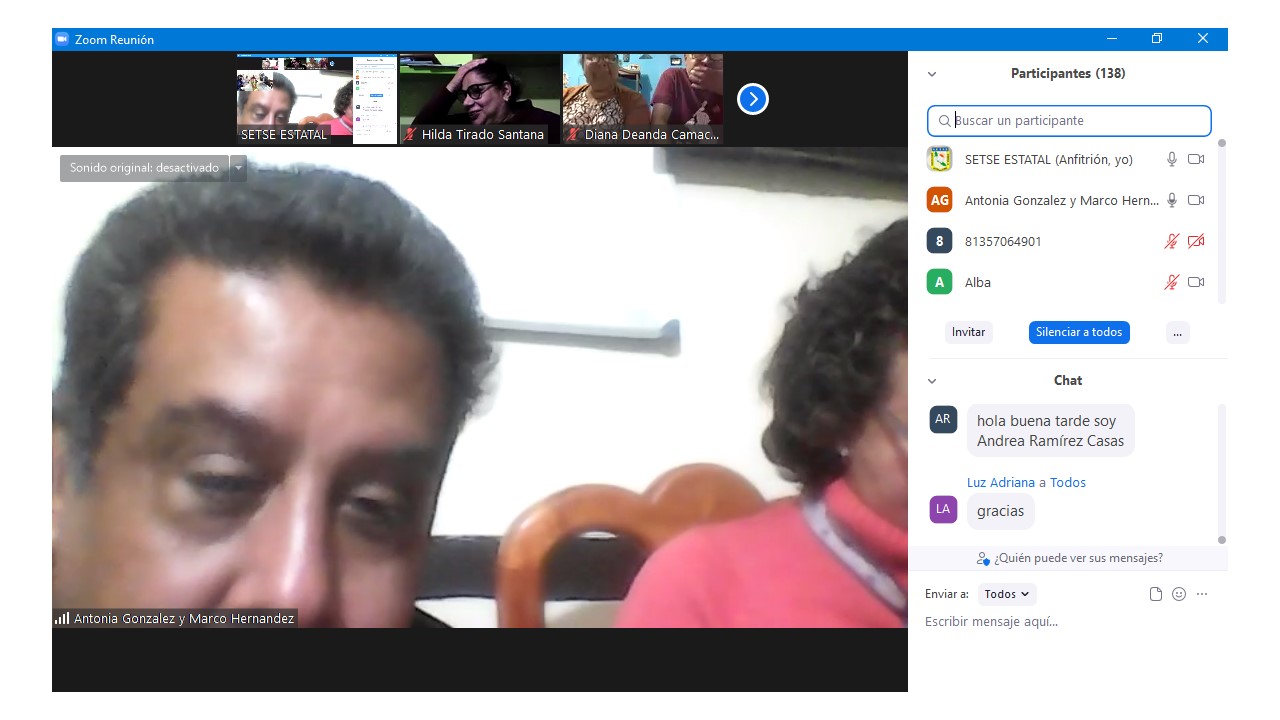Click the hola buena tarde chat message
The image size is (1280, 720).
point(1050,431)
